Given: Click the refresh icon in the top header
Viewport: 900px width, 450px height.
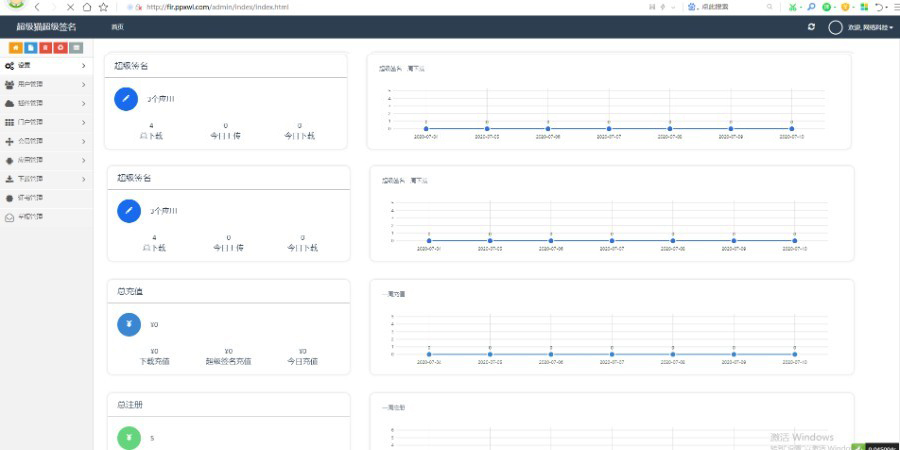Looking at the screenshot, I should tap(811, 27).
